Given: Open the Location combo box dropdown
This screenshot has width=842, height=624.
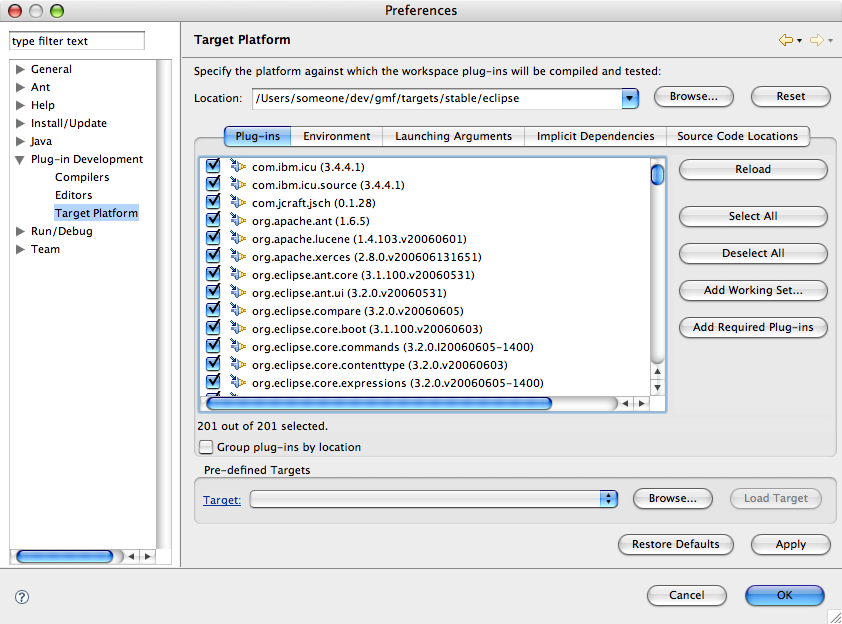Looking at the screenshot, I should point(630,98).
